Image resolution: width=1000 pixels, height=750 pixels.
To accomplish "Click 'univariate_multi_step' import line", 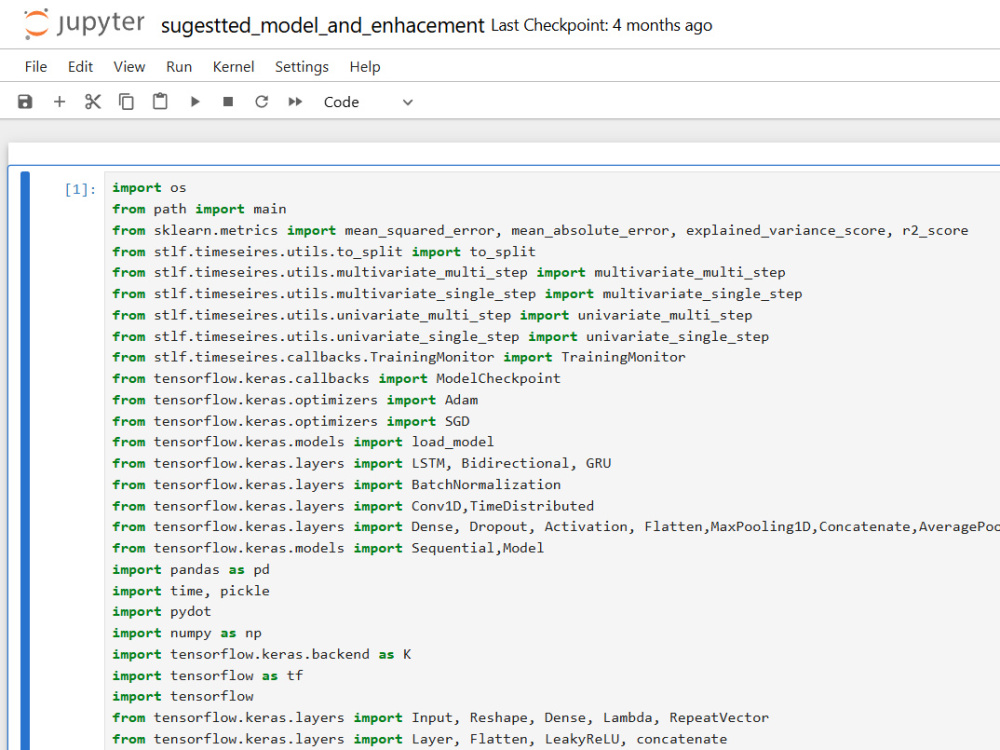I will coord(432,315).
